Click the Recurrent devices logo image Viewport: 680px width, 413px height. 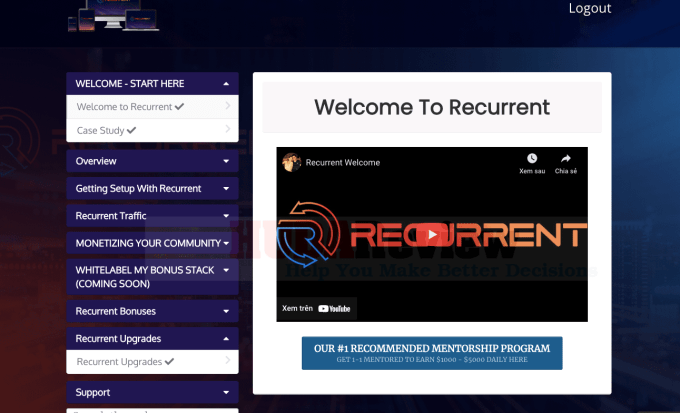click(114, 16)
